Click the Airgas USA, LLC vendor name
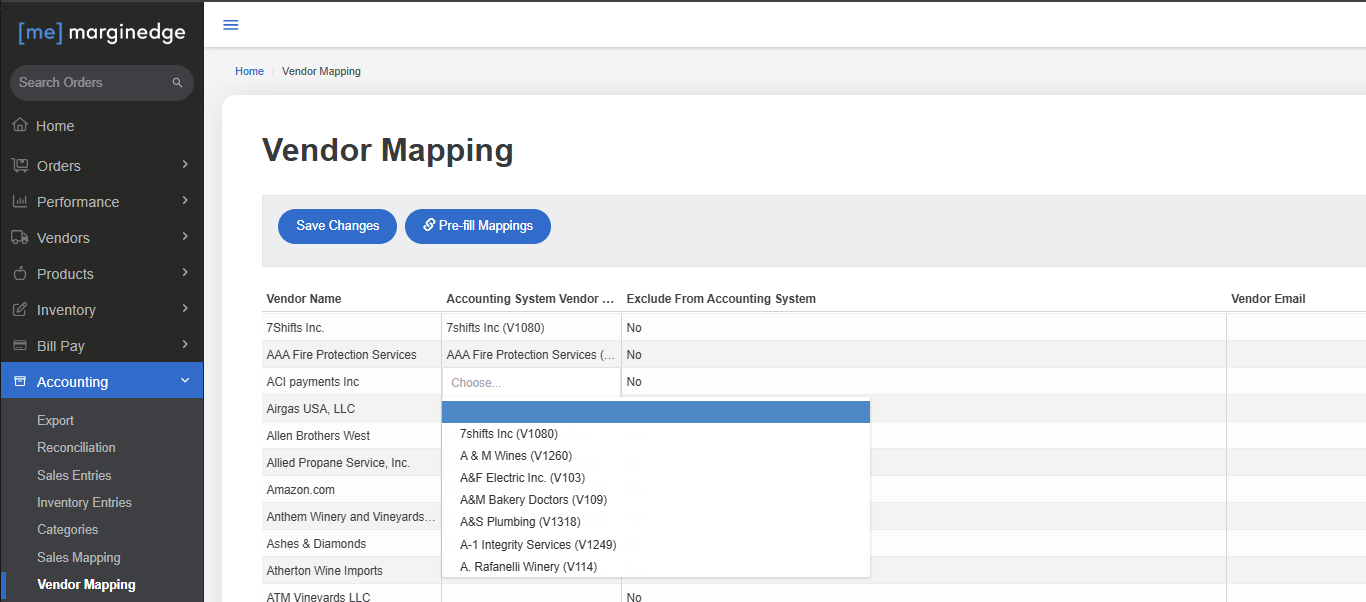Image resolution: width=1366 pixels, height=602 pixels. (311, 409)
